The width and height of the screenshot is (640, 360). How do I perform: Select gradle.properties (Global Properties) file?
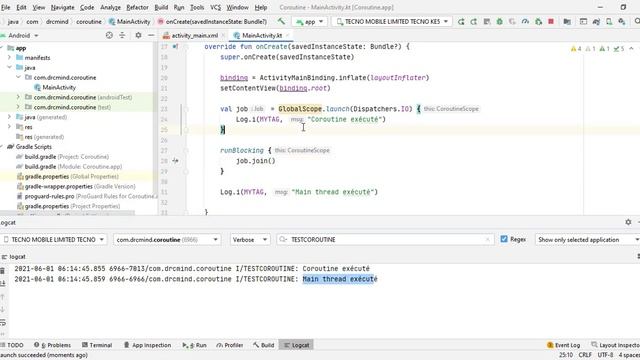coord(71,176)
